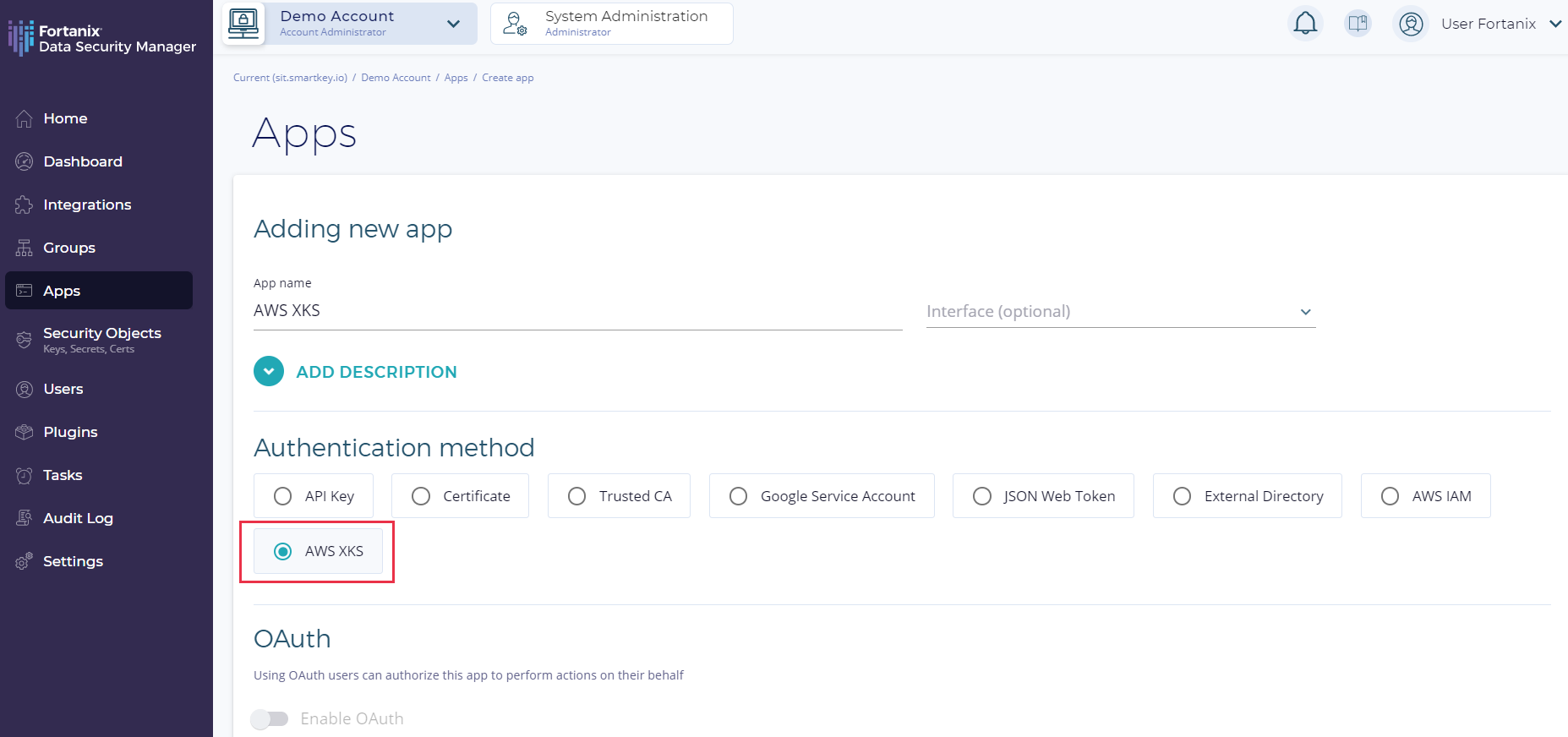Select the API Key radio button

click(x=283, y=496)
